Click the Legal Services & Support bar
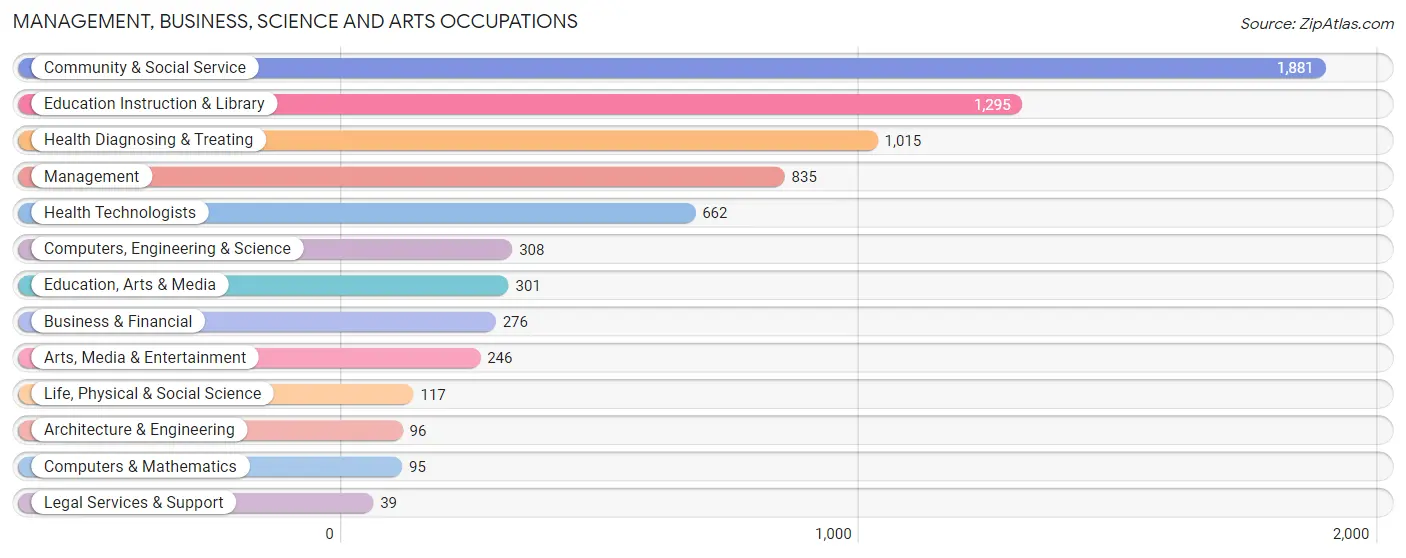 (x=194, y=503)
